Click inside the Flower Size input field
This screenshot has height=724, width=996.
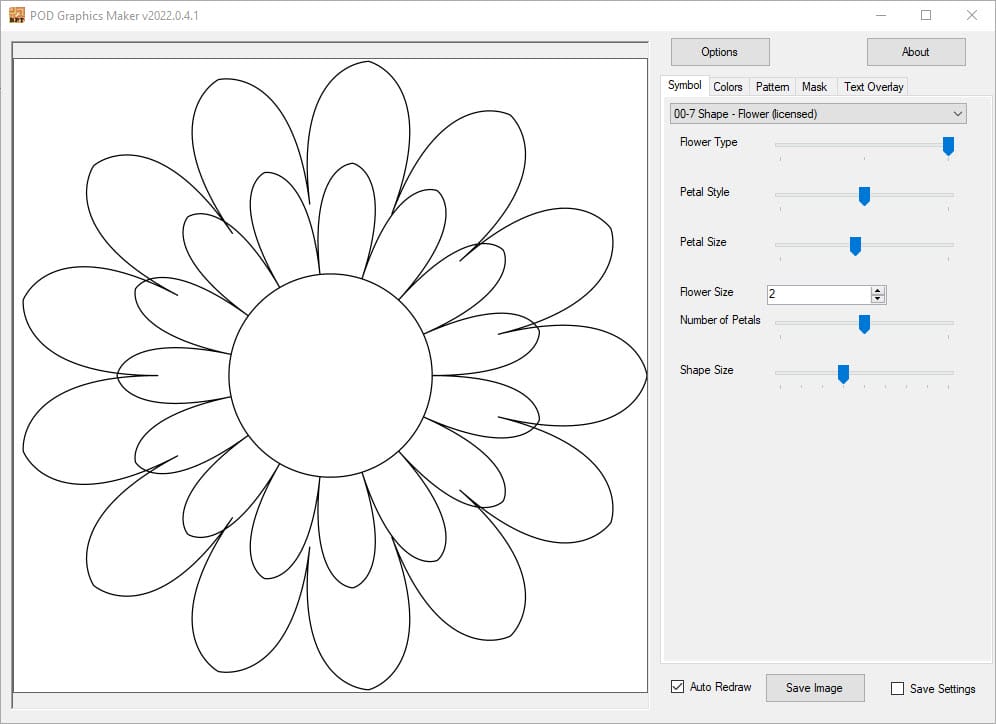pos(817,295)
